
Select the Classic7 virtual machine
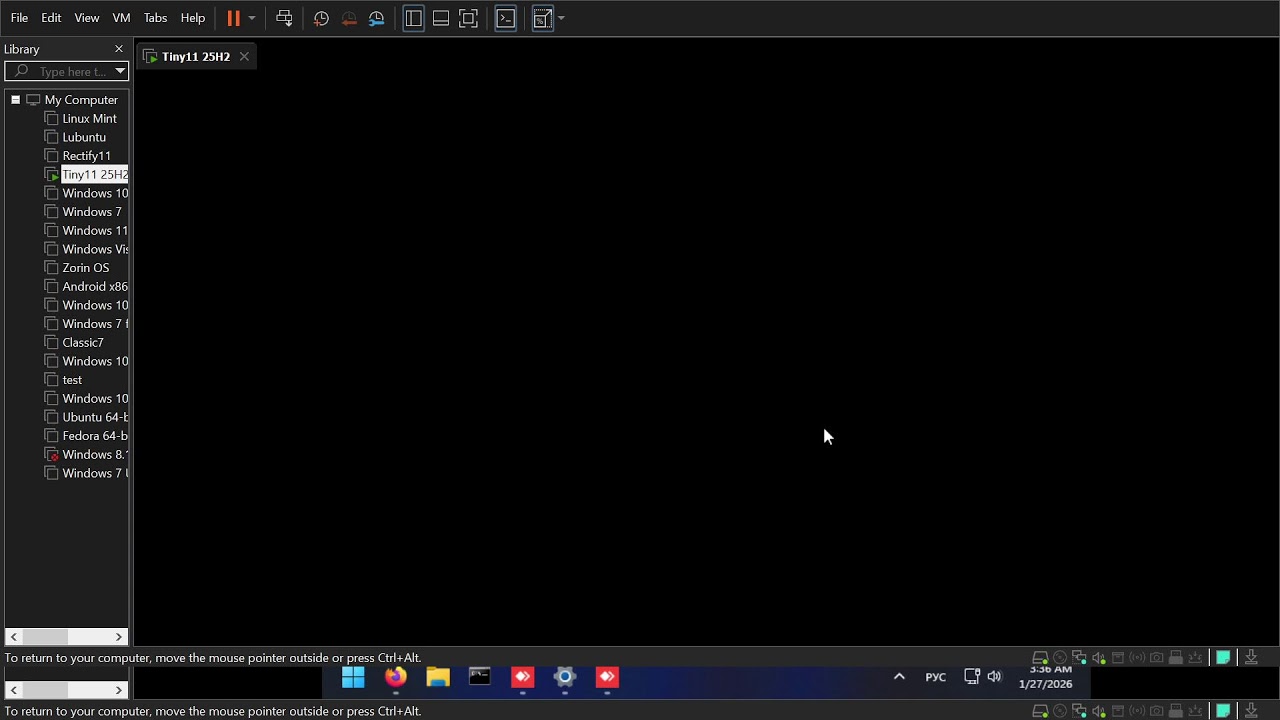(x=83, y=343)
